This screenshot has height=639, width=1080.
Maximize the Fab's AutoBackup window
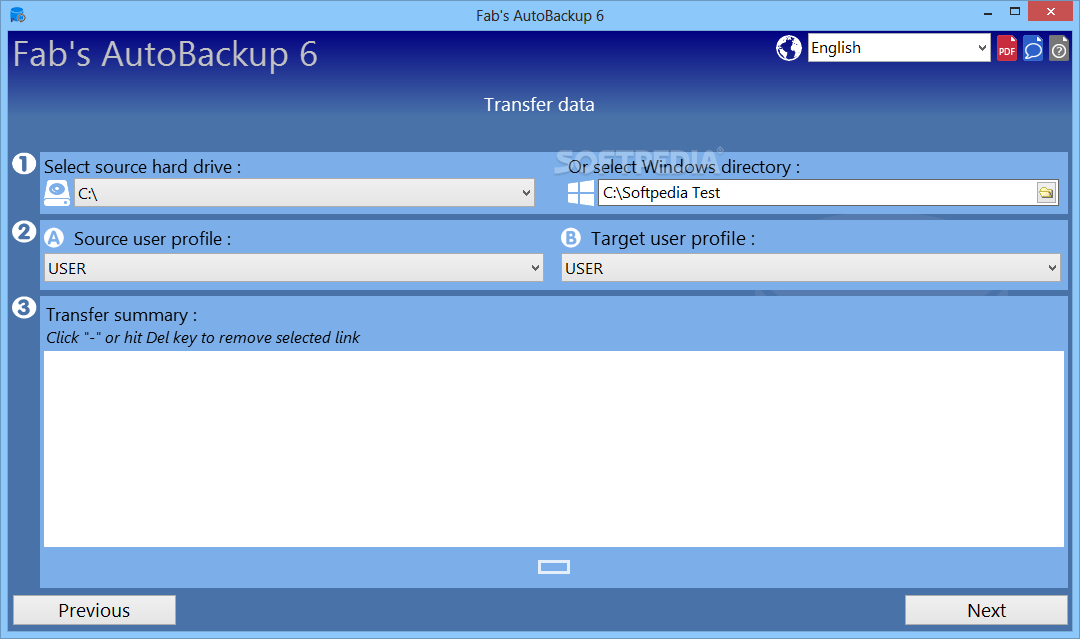point(1015,12)
